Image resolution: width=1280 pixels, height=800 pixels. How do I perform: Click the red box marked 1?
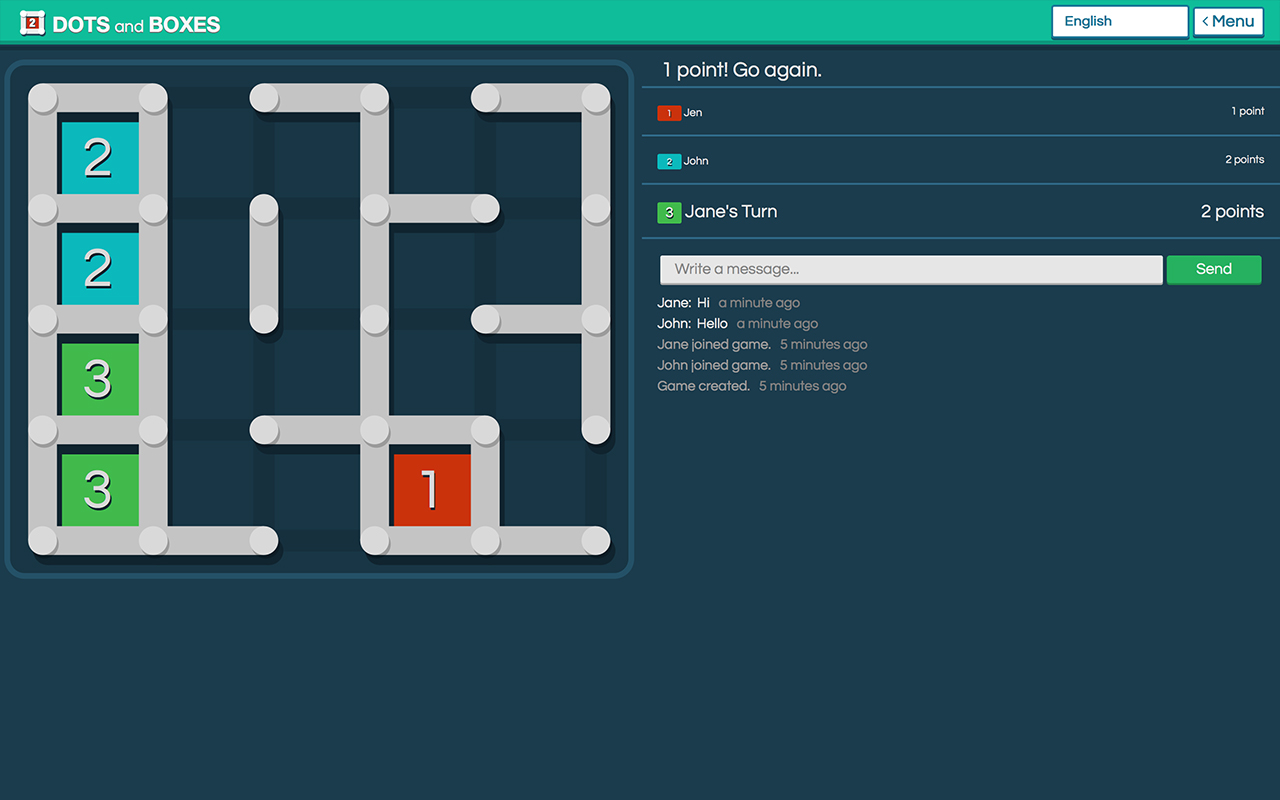pyautogui.click(x=432, y=489)
